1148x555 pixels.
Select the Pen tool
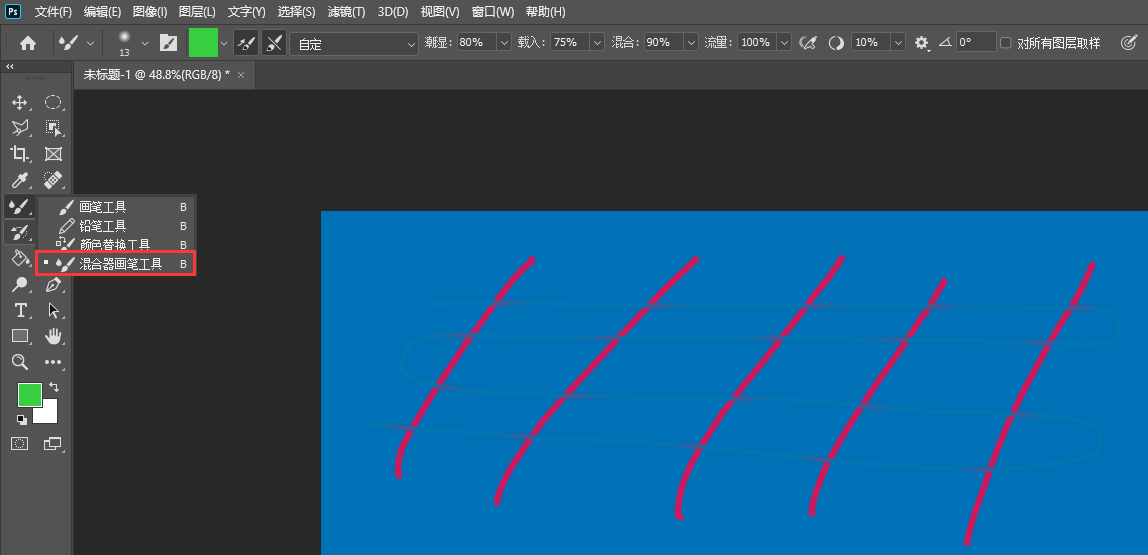pos(53,284)
